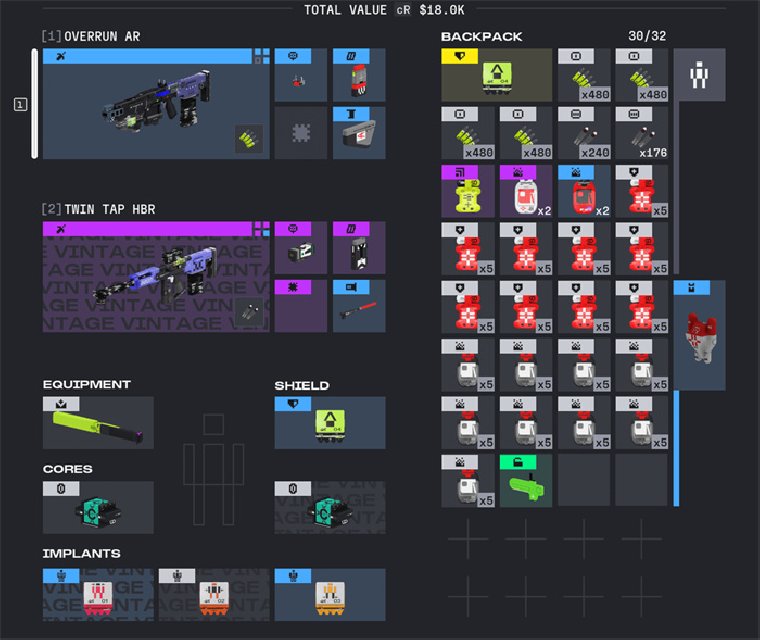Screen dimensions: 760x640
Task: Click the Twin Tap HBR mod grid indicator
Action: (x=262, y=229)
